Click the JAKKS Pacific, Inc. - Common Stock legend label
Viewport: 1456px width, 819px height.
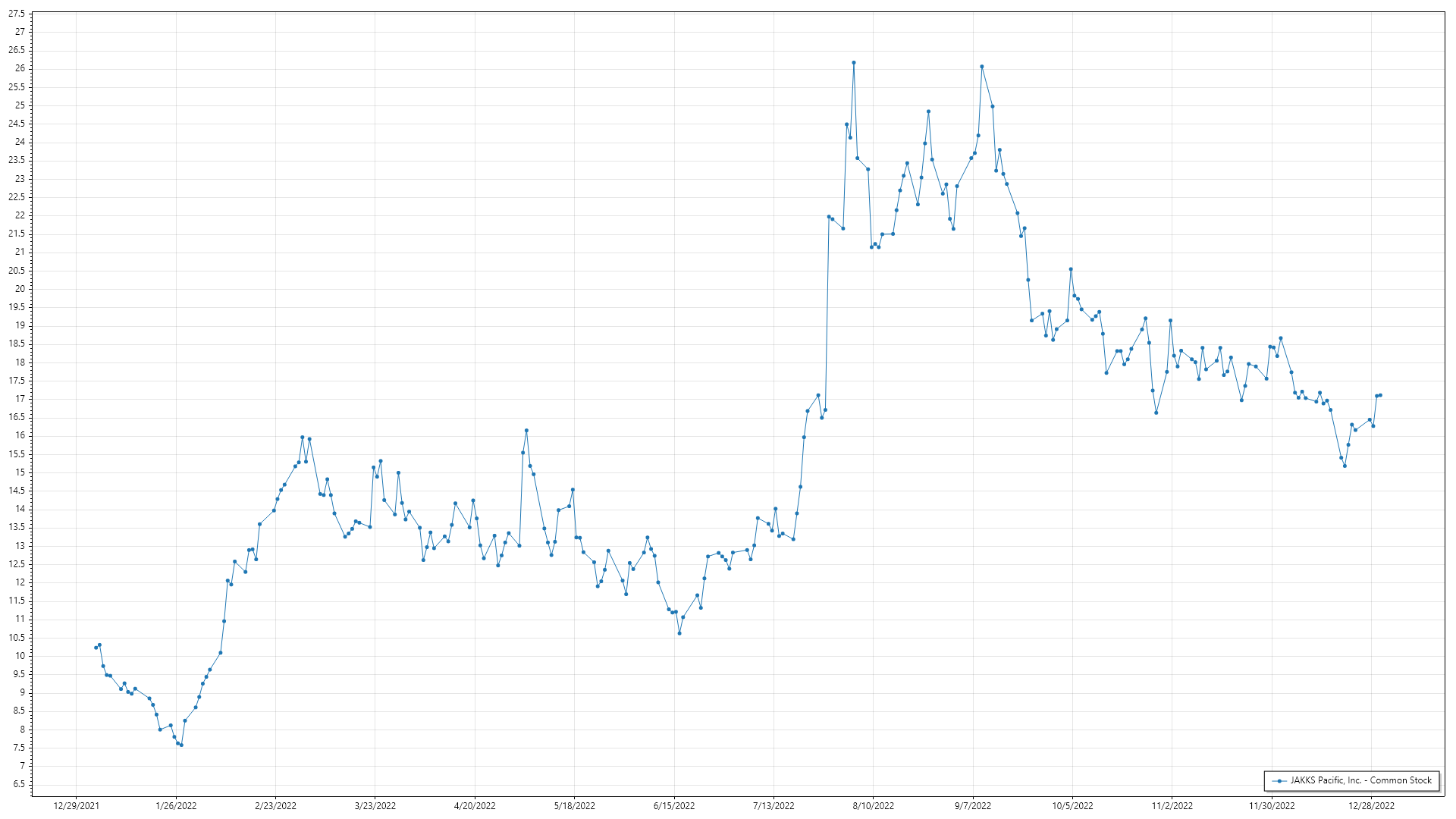point(1362,780)
